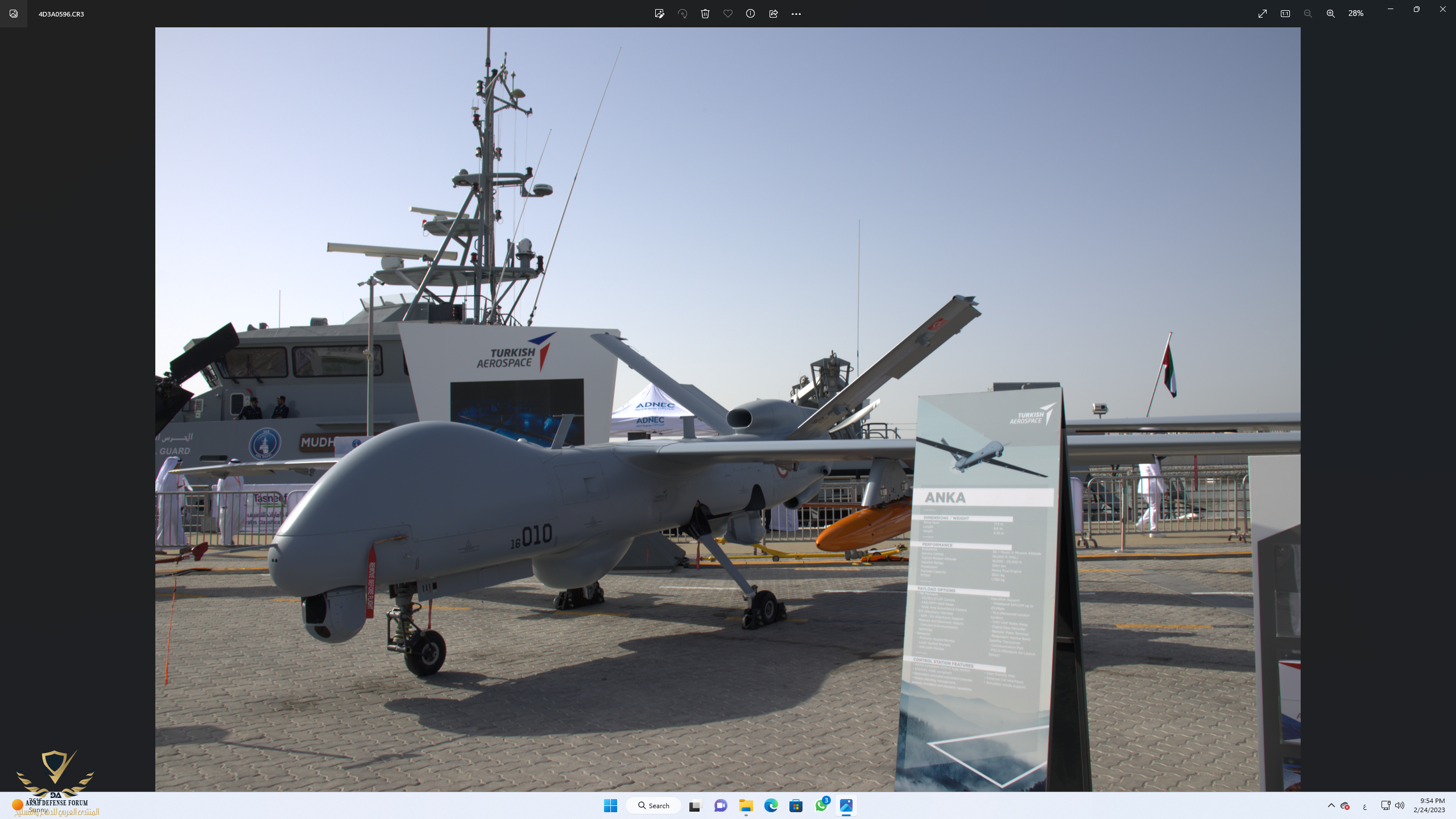
Task: Click the displayed ANKA drone photo
Action: 728,409
